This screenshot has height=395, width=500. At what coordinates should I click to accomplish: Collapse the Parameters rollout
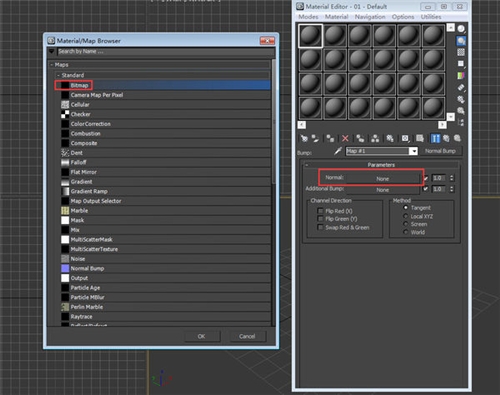pyautogui.click(x=306, y=165)
